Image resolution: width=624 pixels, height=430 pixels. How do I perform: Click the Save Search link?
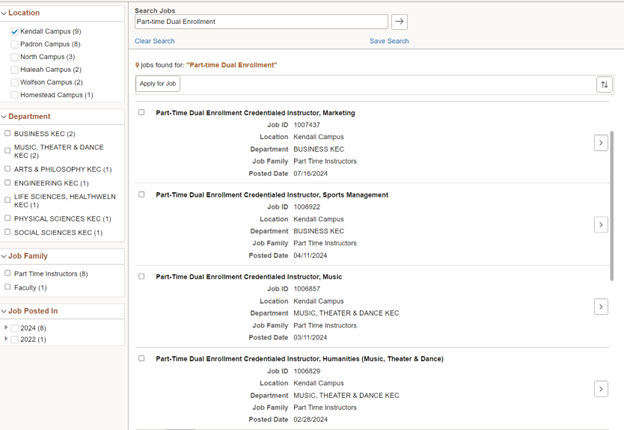click(x=389, y=41)
